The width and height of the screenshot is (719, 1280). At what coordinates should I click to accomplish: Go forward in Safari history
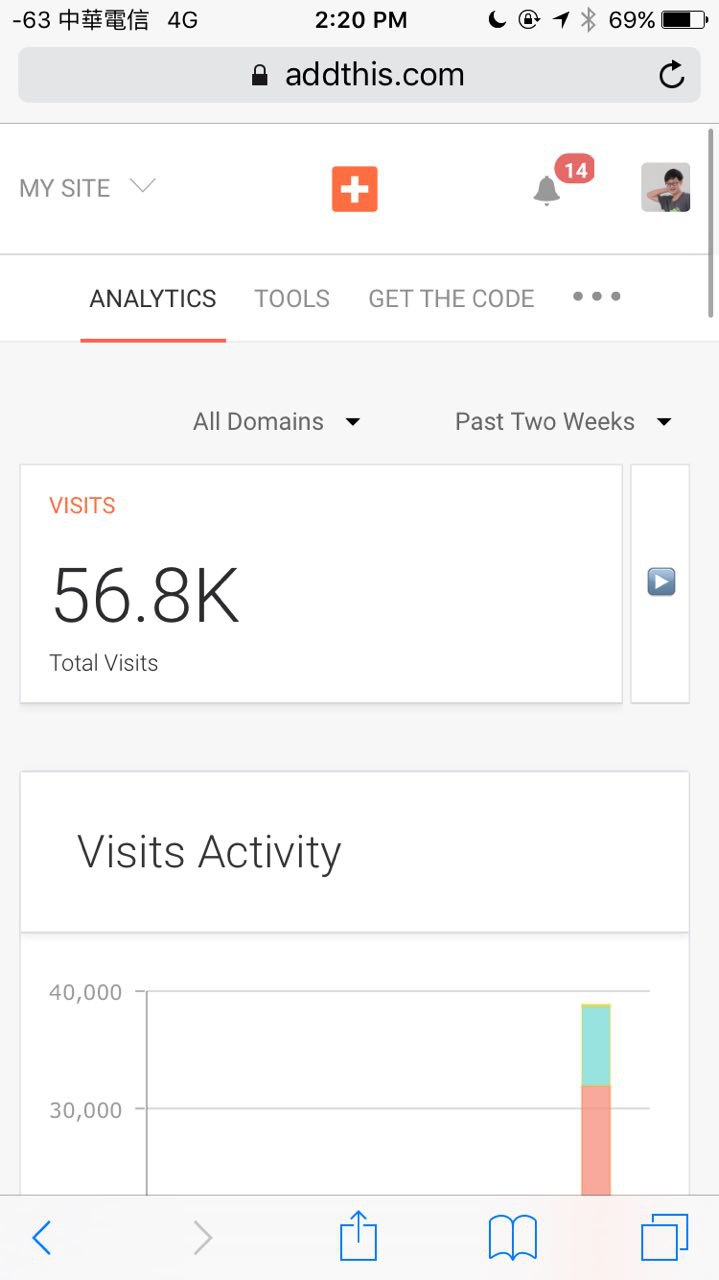[202, 1238]
